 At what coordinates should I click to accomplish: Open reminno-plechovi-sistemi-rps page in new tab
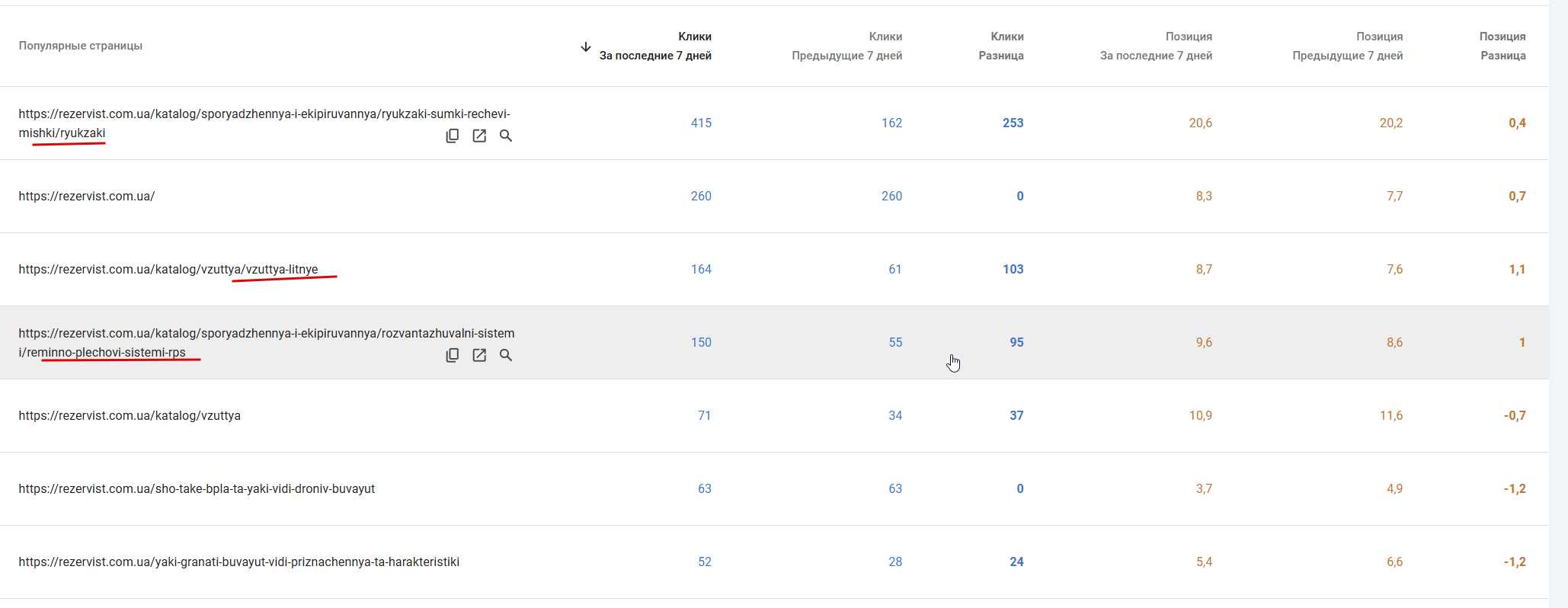479,355
